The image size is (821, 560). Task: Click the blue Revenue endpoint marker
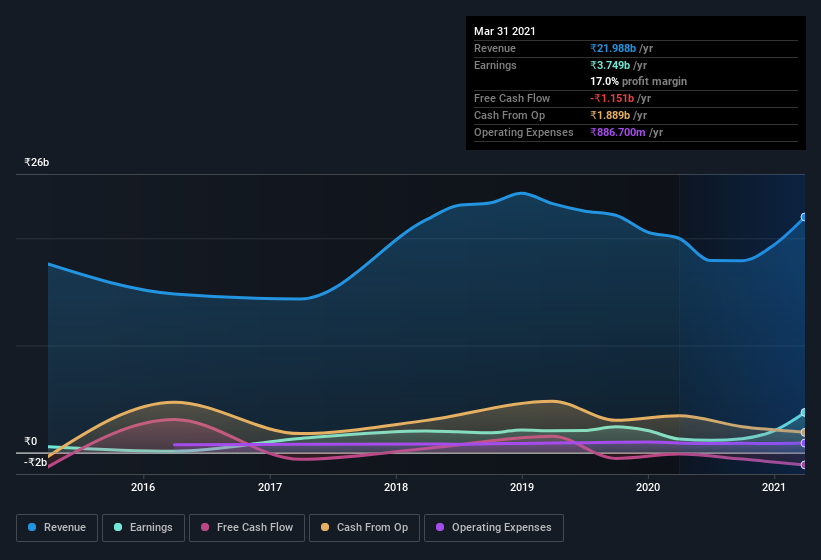(x=804, y=217)
